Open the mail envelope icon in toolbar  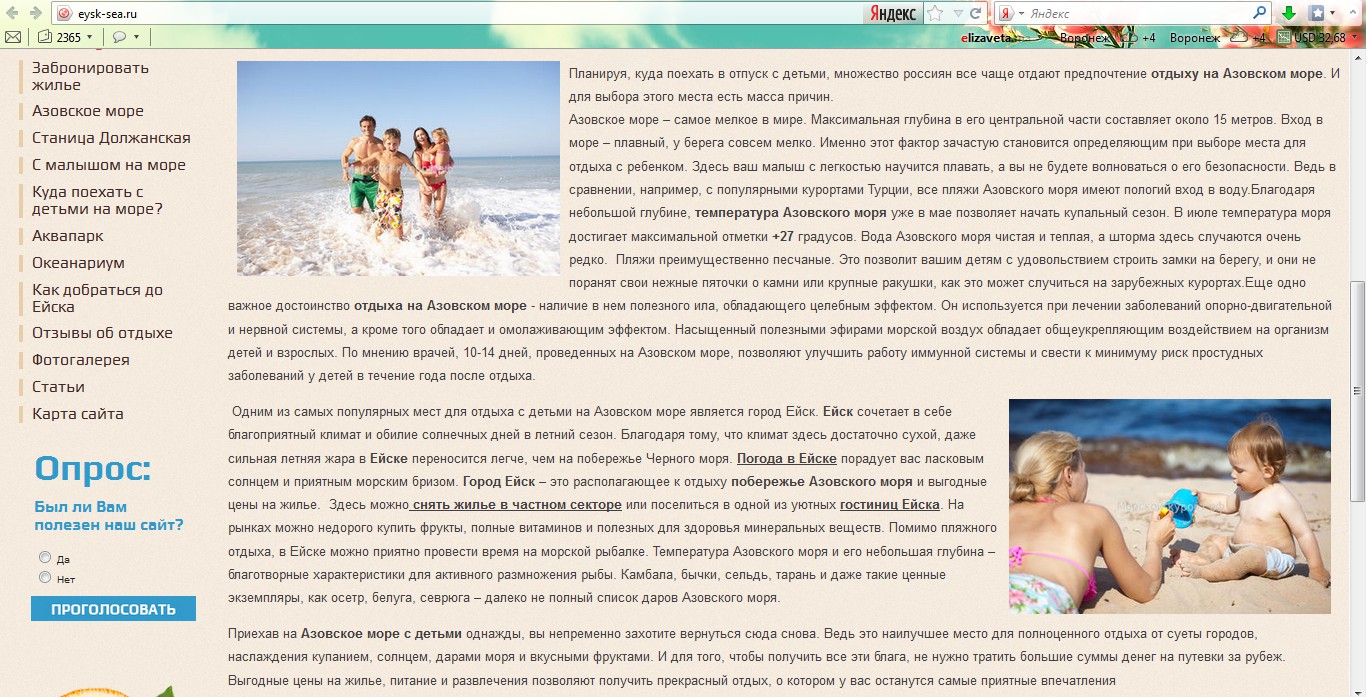point(13,37)
